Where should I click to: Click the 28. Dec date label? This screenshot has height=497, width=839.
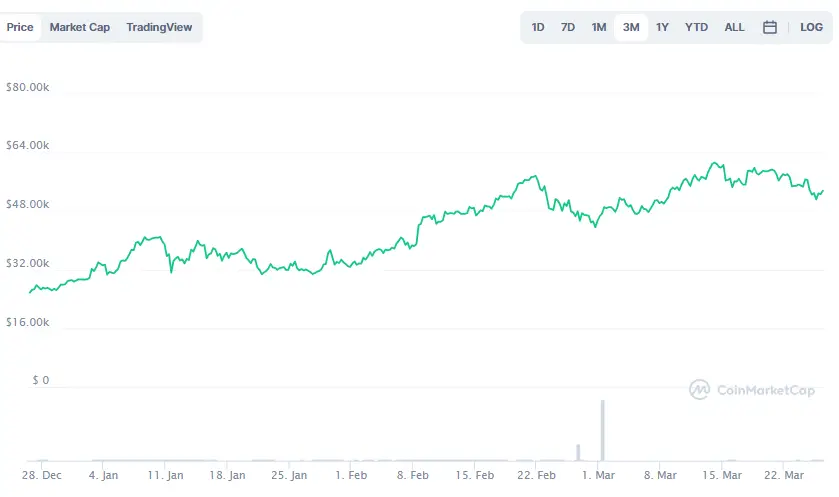point(42,475)
